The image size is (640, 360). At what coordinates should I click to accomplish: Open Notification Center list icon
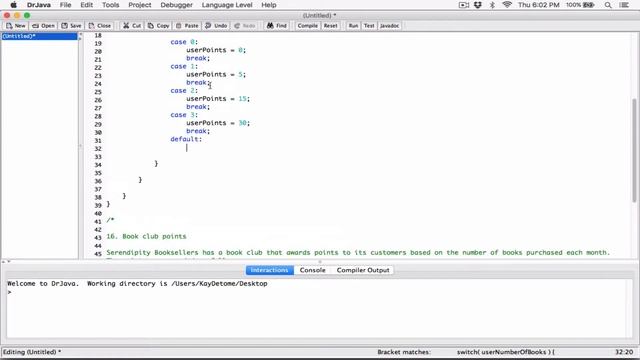624,5
